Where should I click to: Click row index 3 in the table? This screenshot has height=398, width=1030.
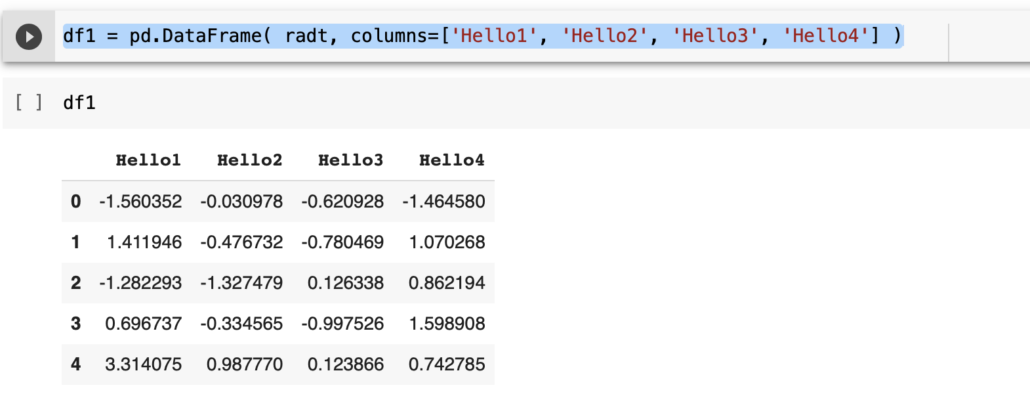click(76, 324)
